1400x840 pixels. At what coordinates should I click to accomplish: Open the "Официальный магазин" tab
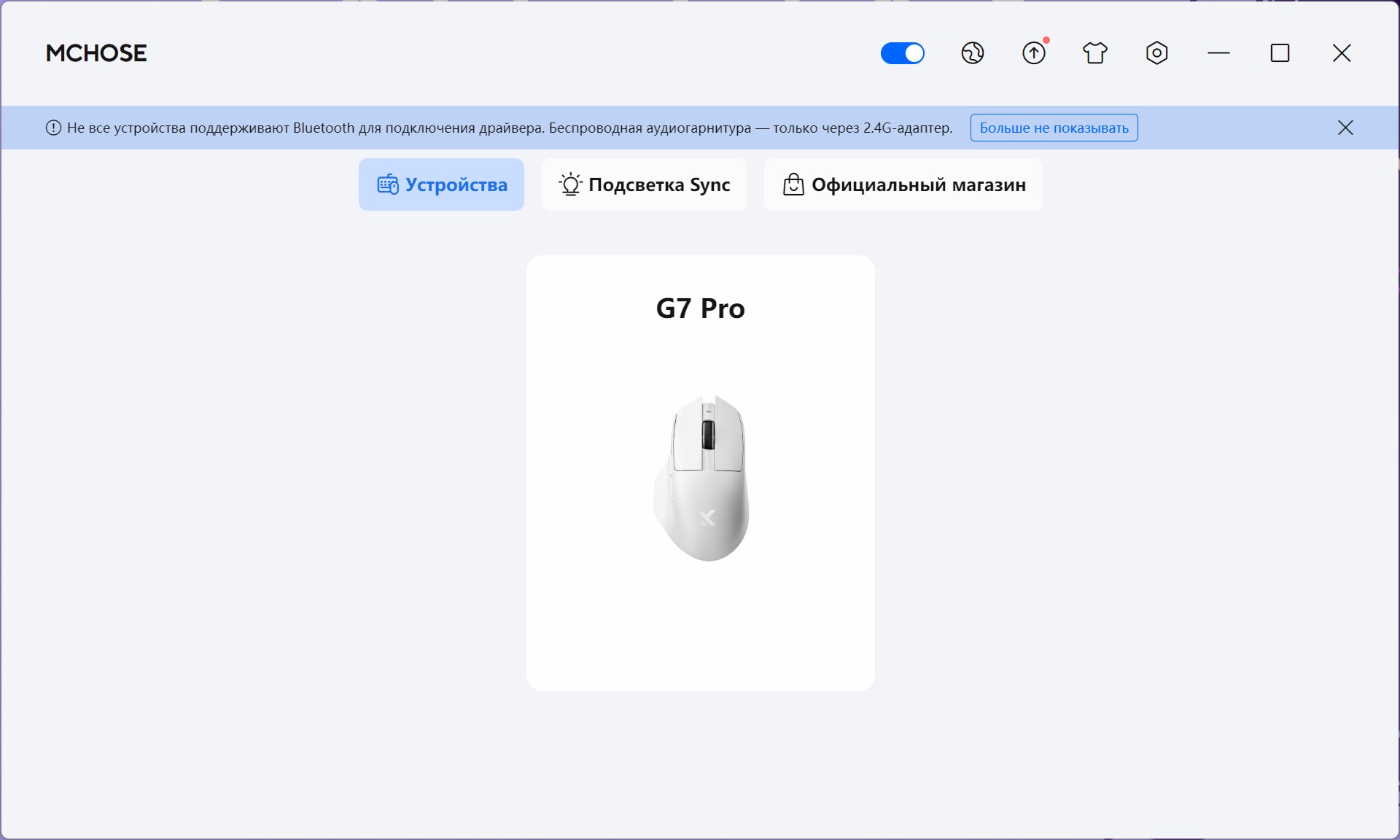[x=903, y=184]
